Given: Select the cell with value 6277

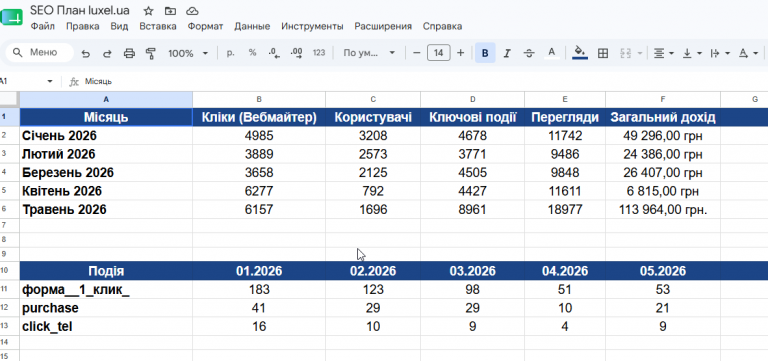Looking at the screenshot, I should click(259, 191).
